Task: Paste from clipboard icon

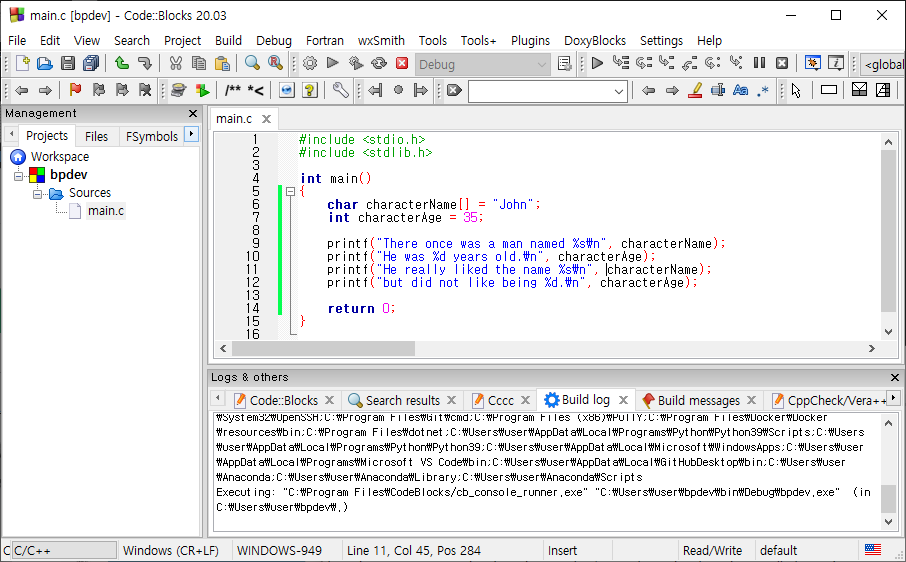Action: pos(222,64)
